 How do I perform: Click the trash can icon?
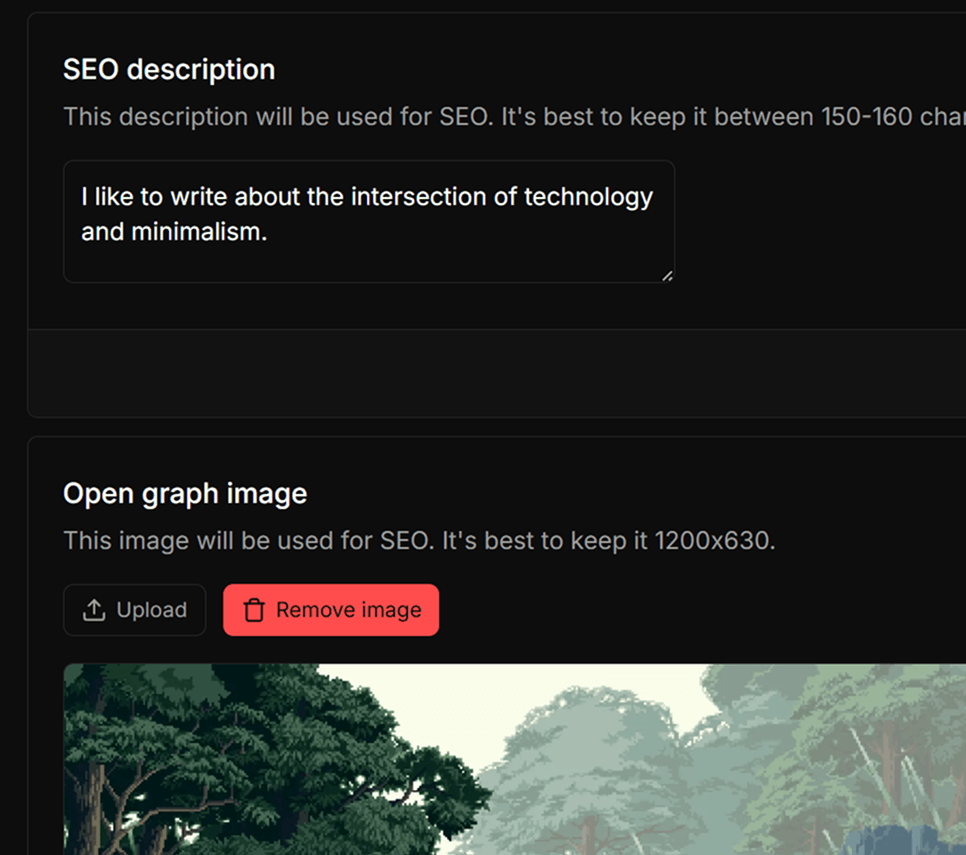(254, 610)
